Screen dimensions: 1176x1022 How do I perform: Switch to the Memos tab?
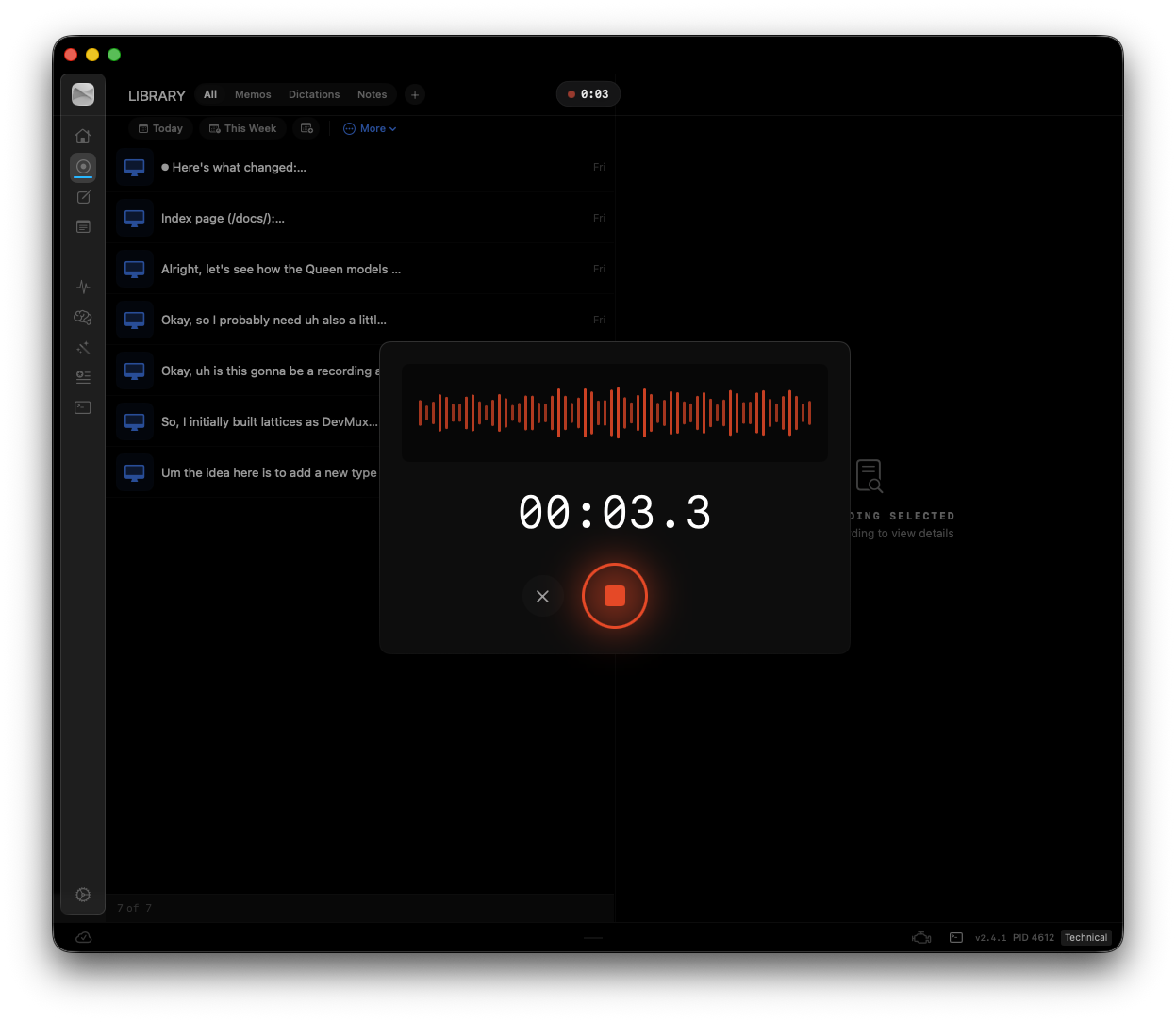tap(253, 94)
